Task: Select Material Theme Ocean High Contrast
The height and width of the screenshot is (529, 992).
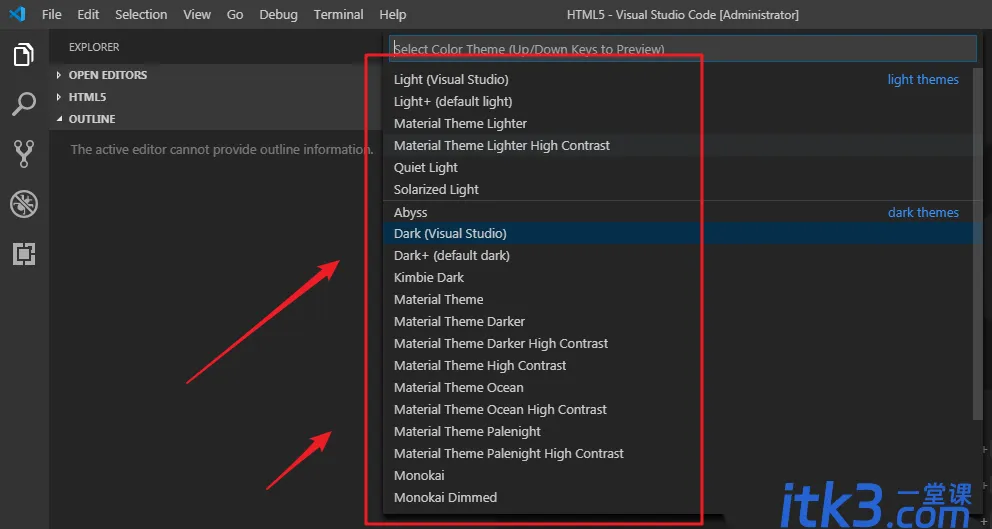Action: click(x=679, y=409)
